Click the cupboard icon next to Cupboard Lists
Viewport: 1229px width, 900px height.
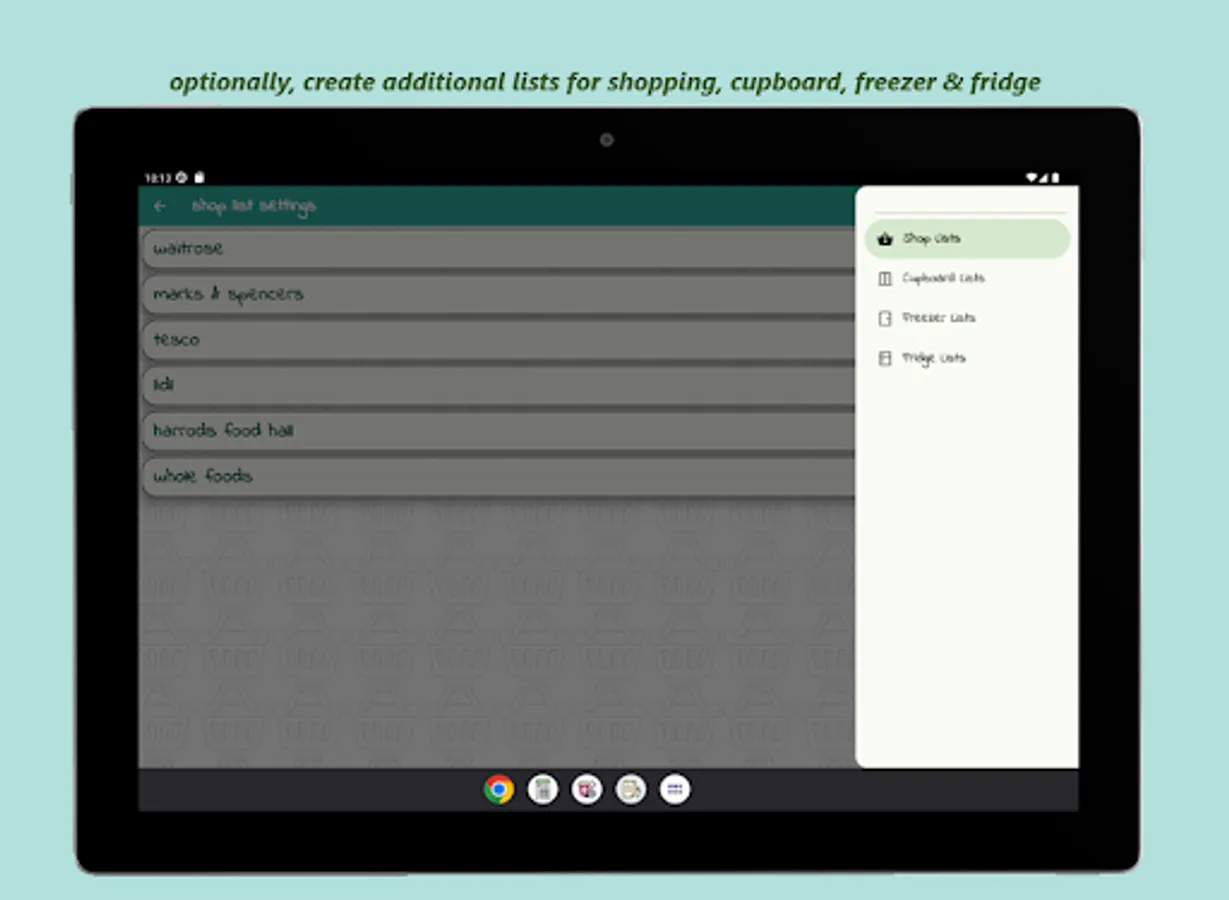coord(884,279)
